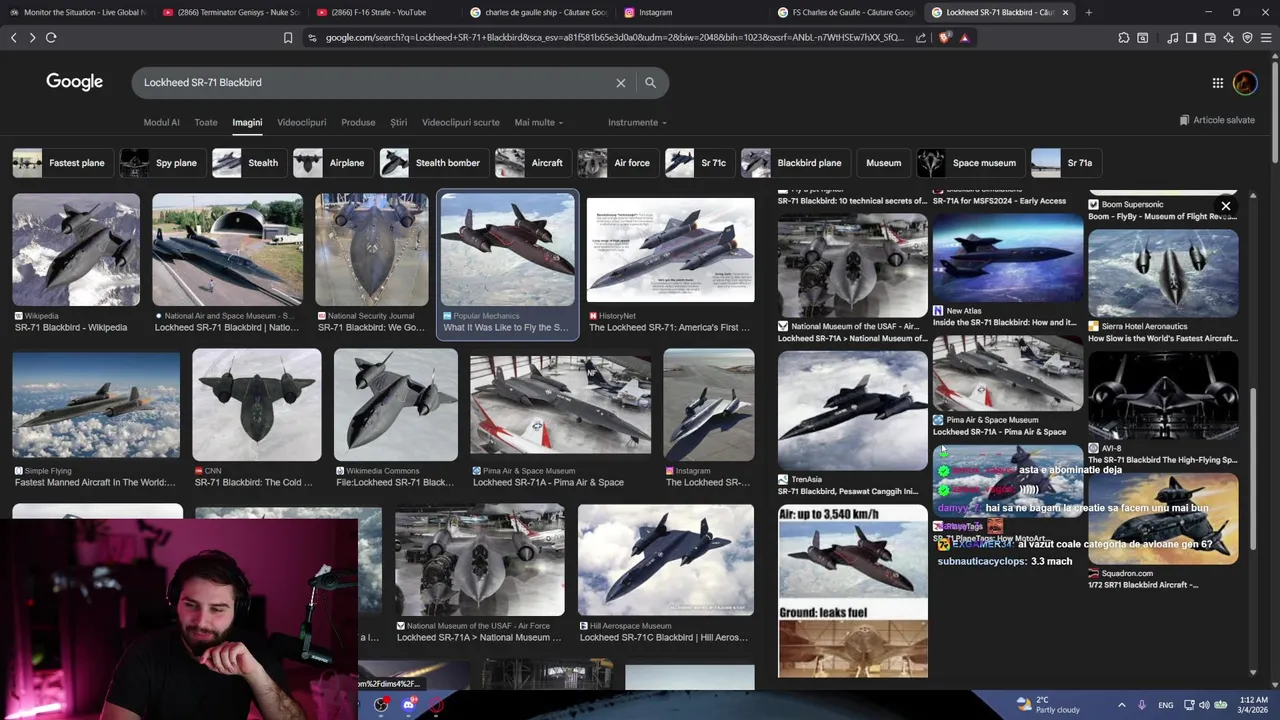Open the Popular Mechanics image result
Image resolution: width=1280 pixels, height=720 pixels.
click(x=508, y=250)
